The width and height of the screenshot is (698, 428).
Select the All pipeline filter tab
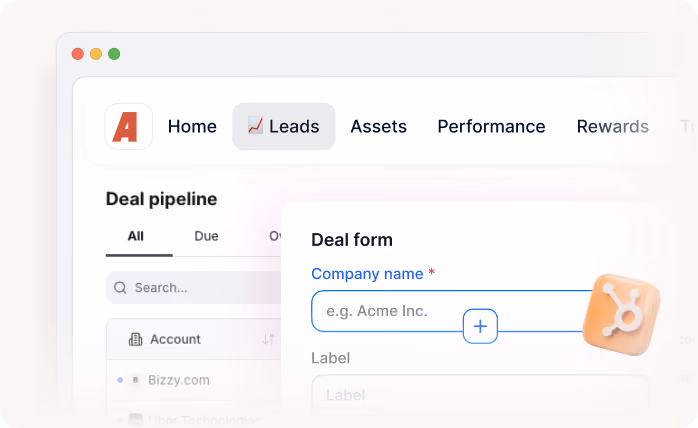pyautogui.click(x=136, y=236)
